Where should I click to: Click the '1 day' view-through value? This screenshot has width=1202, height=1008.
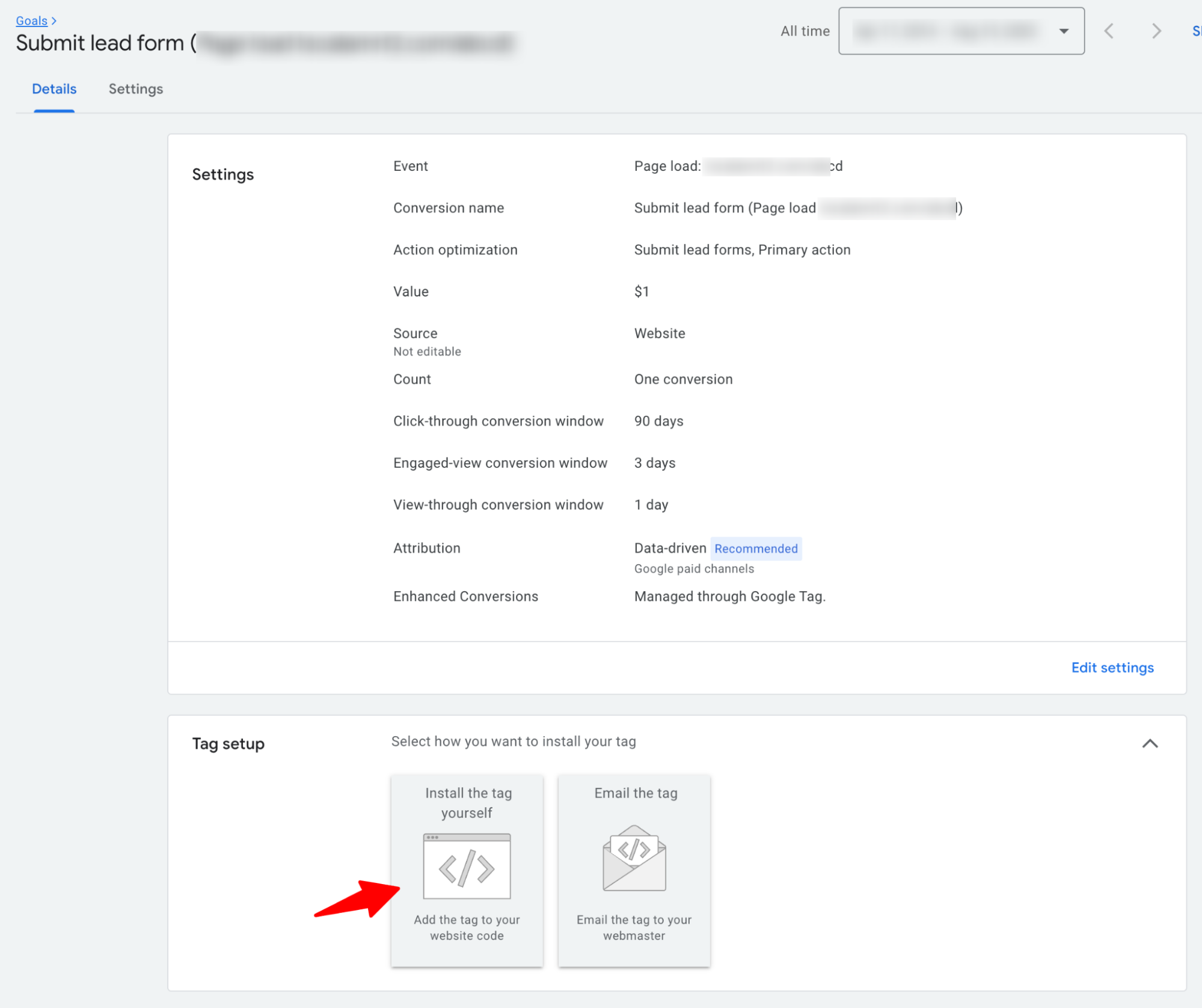coord(651,505)
